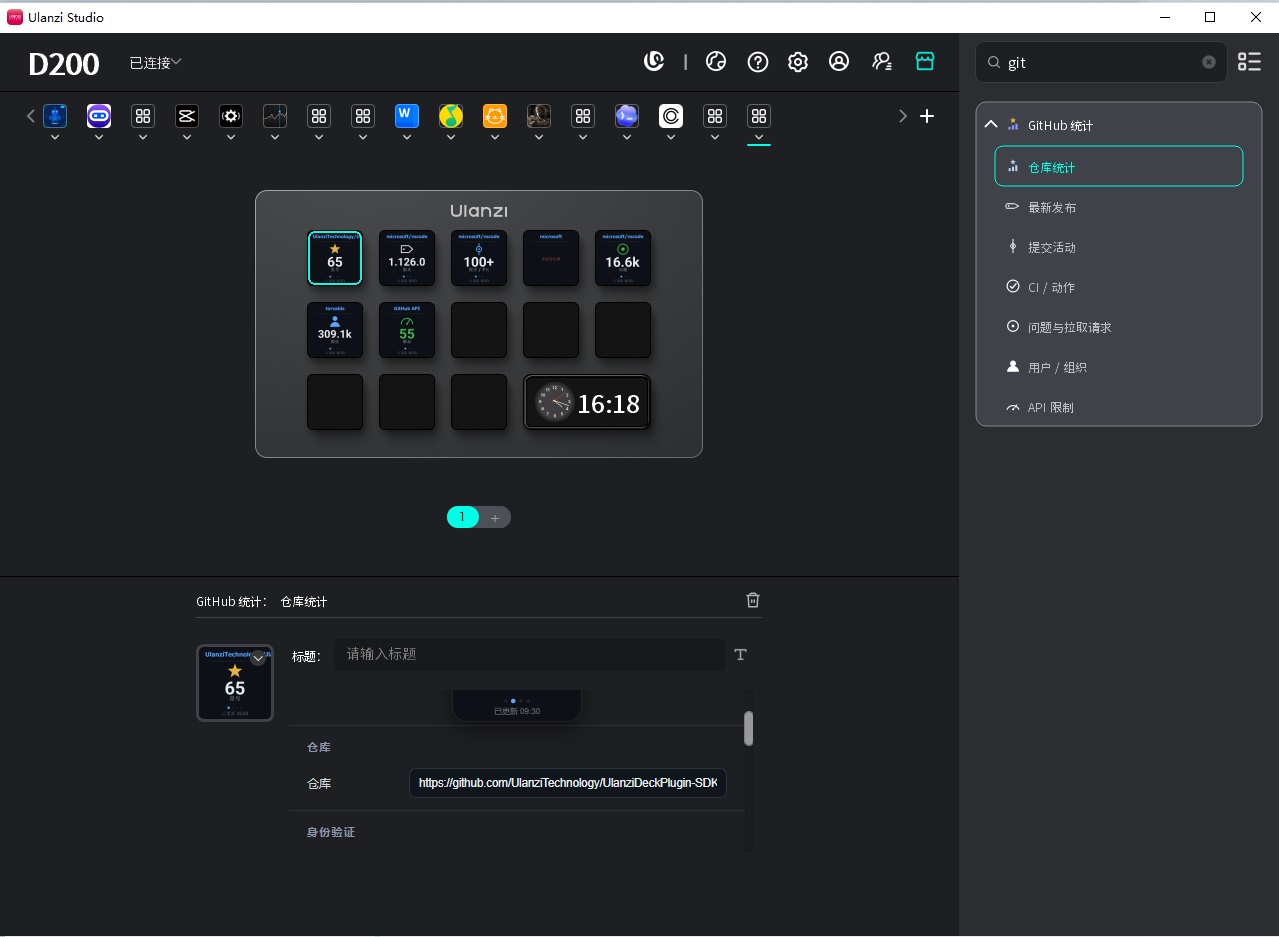Delete the action using trash icon

point(753,600)
